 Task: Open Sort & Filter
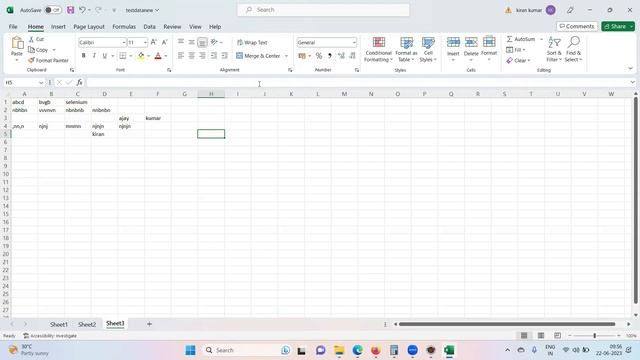tap(554, 49)
